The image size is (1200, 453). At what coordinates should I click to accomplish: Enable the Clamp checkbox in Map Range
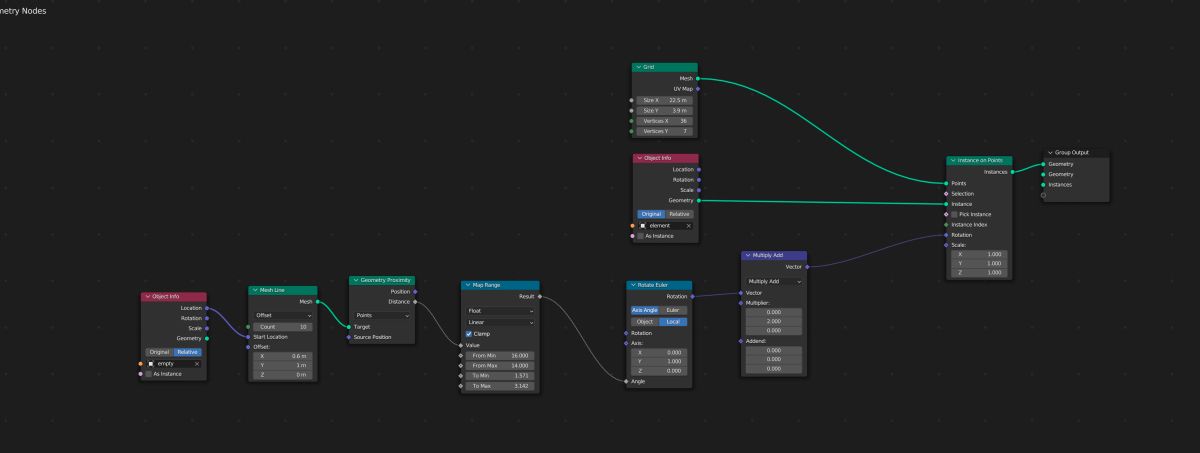coord(470,333)
